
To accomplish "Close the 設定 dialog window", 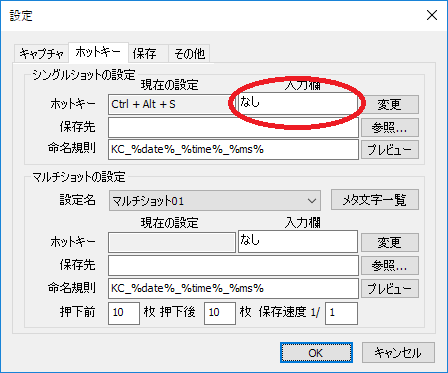I will point(432,15).
